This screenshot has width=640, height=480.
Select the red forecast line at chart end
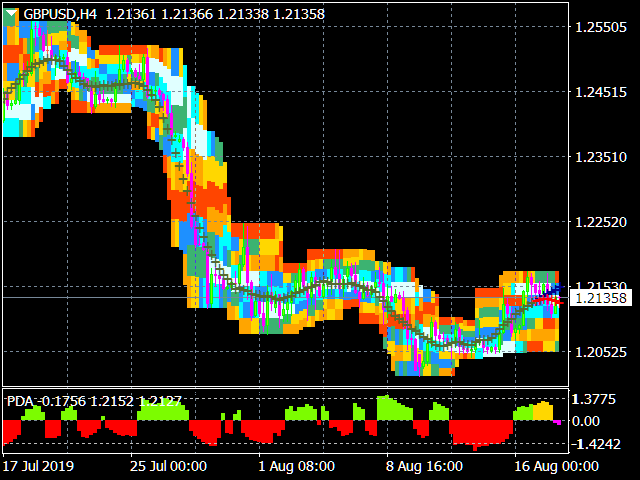tap(549, 301)
